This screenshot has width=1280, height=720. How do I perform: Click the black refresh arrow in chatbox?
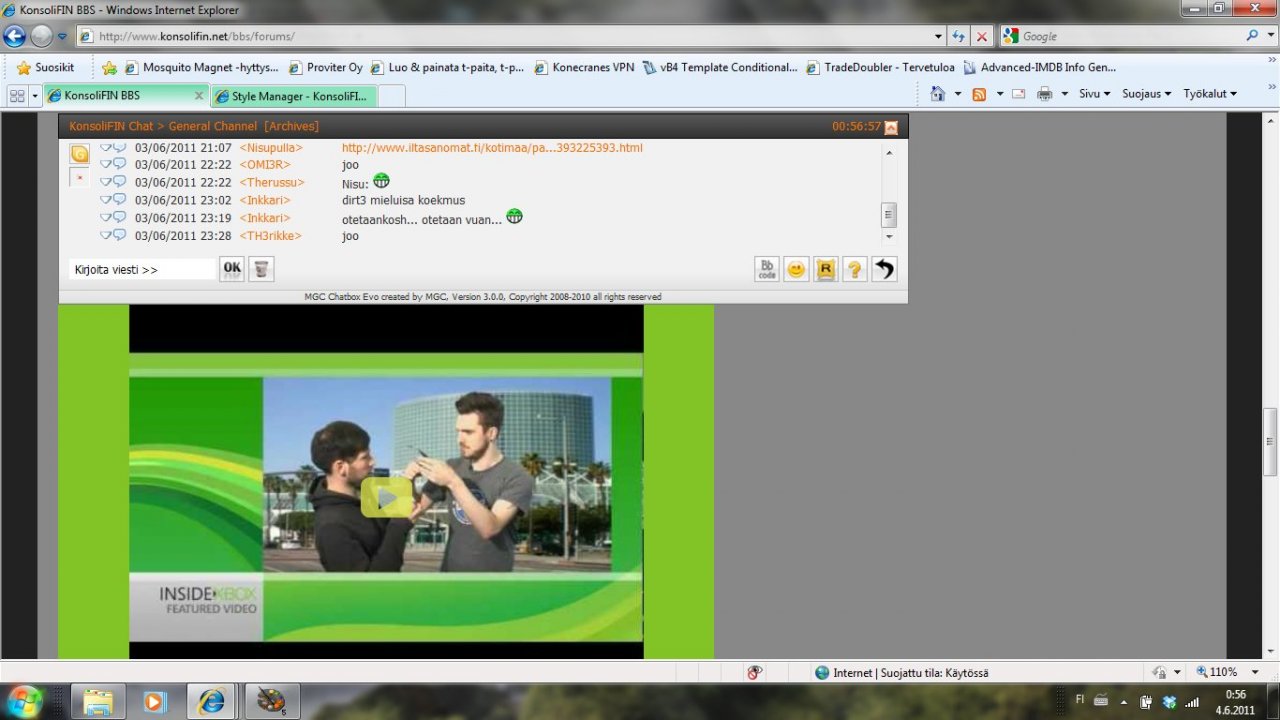coord(884,269)
